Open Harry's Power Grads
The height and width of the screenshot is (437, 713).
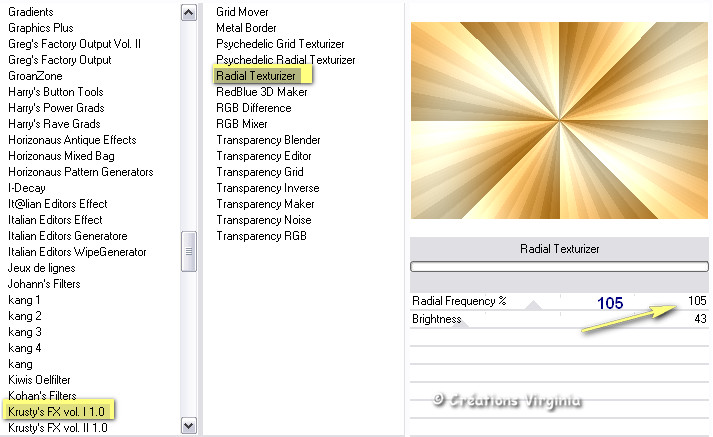(x=56, y=108)
